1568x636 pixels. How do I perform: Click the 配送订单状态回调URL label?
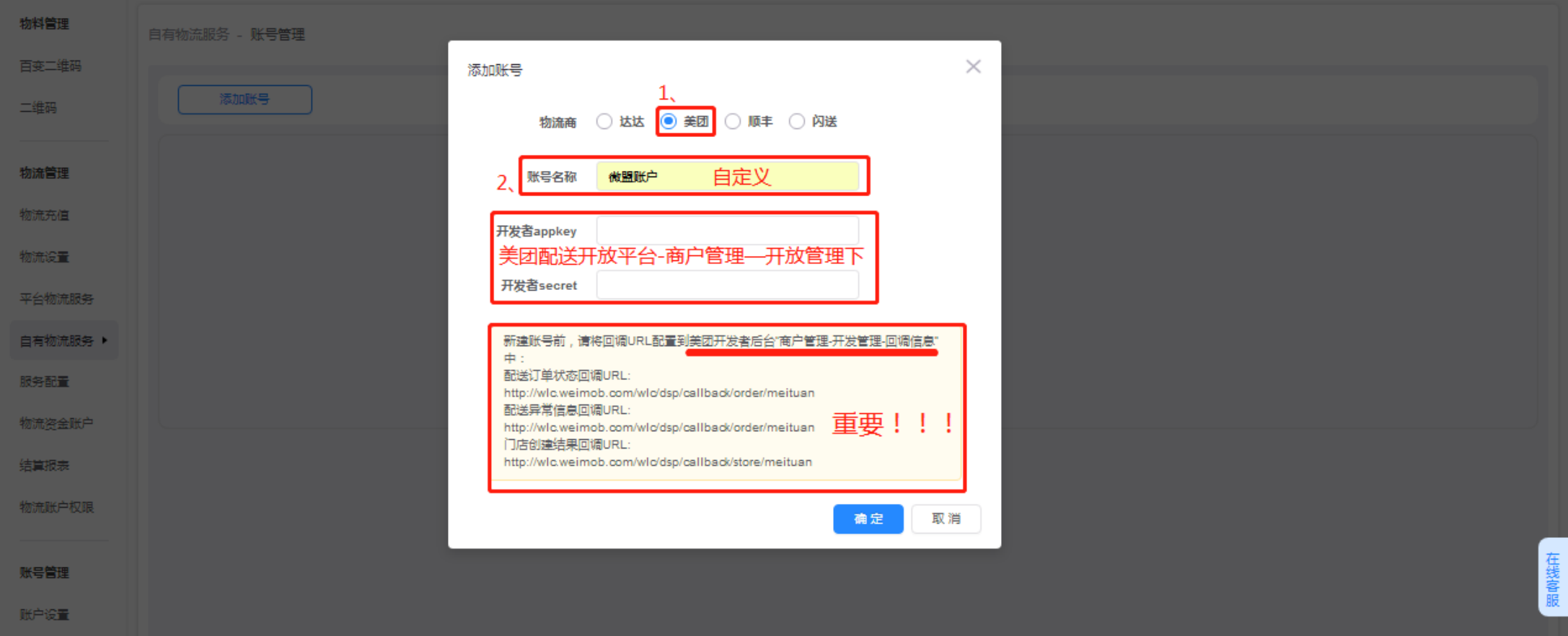point(567,375)
